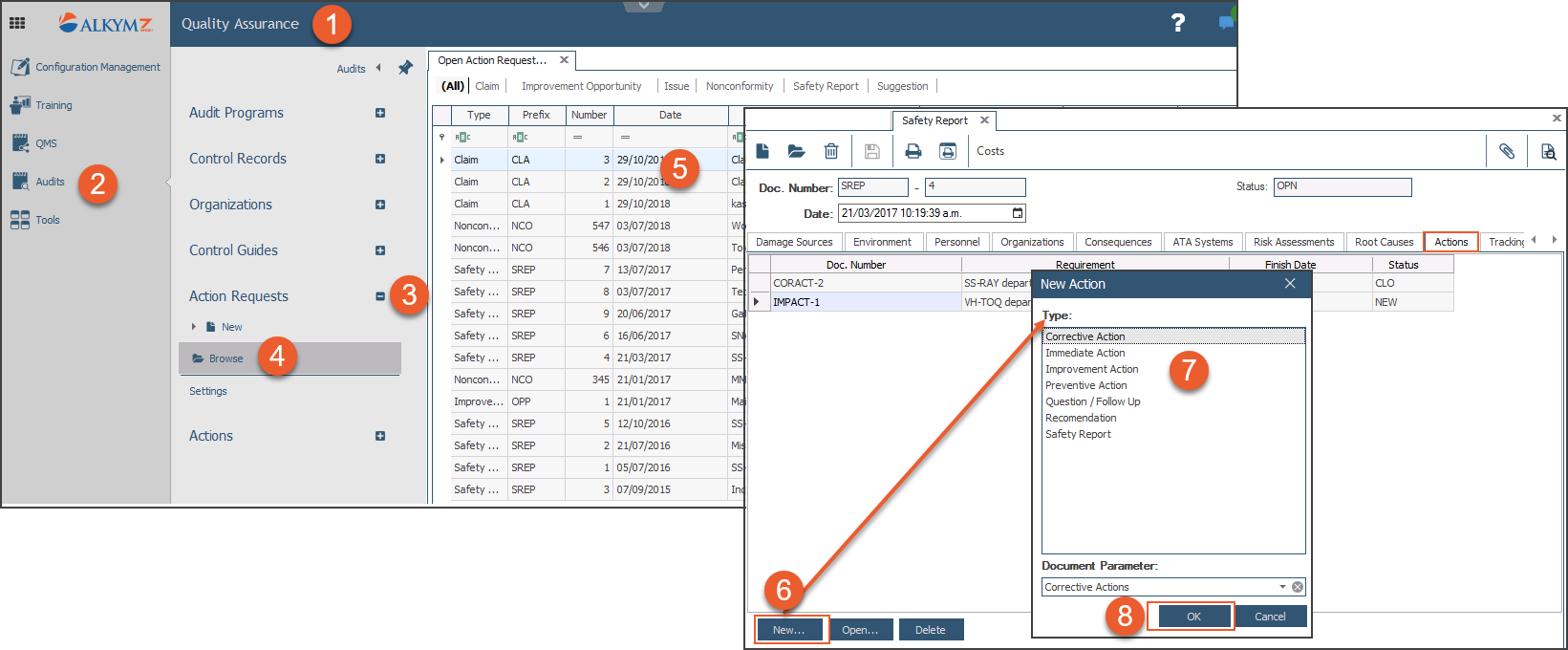Filter list by Claim
The width and height of the screenshot is (1568, 650).
[487, 86]
